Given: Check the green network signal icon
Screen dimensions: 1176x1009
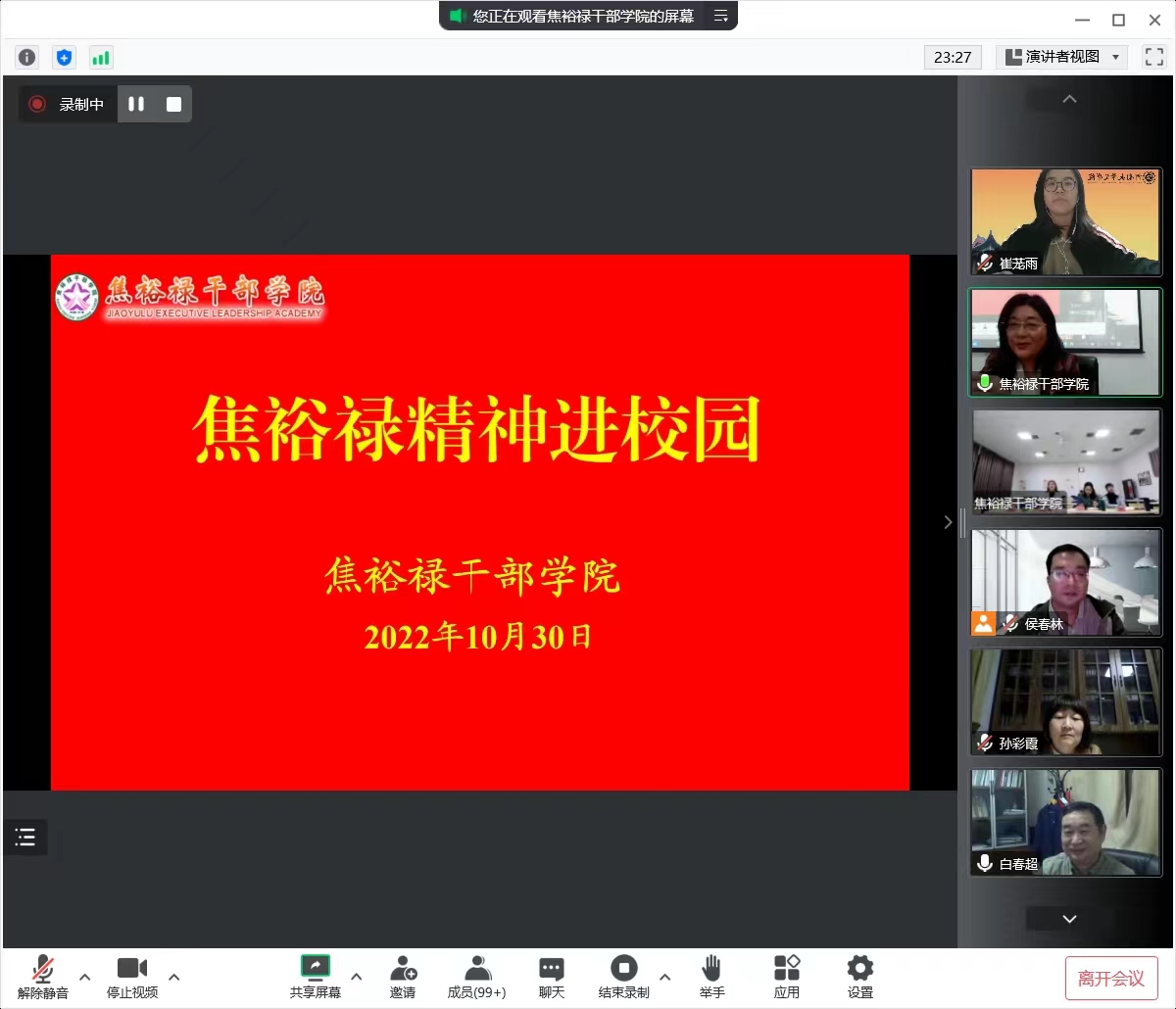Looking at the screenshot, I should (x=101, y=58).
